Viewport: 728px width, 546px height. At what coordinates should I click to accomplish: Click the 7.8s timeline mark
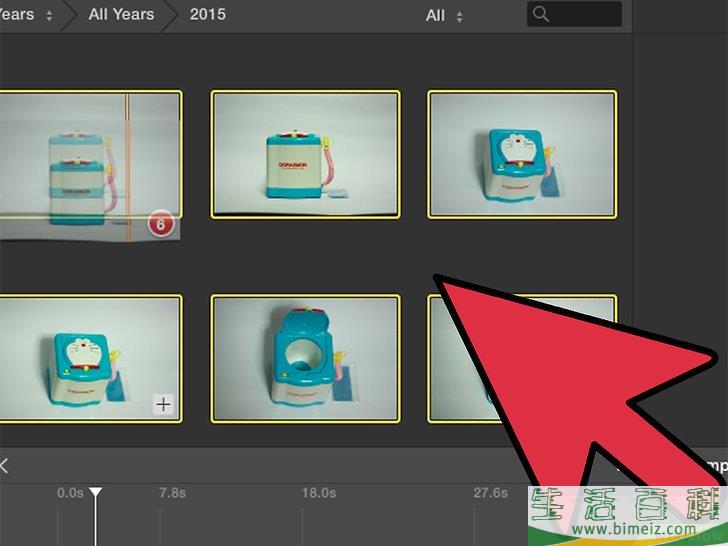(172, 493)
